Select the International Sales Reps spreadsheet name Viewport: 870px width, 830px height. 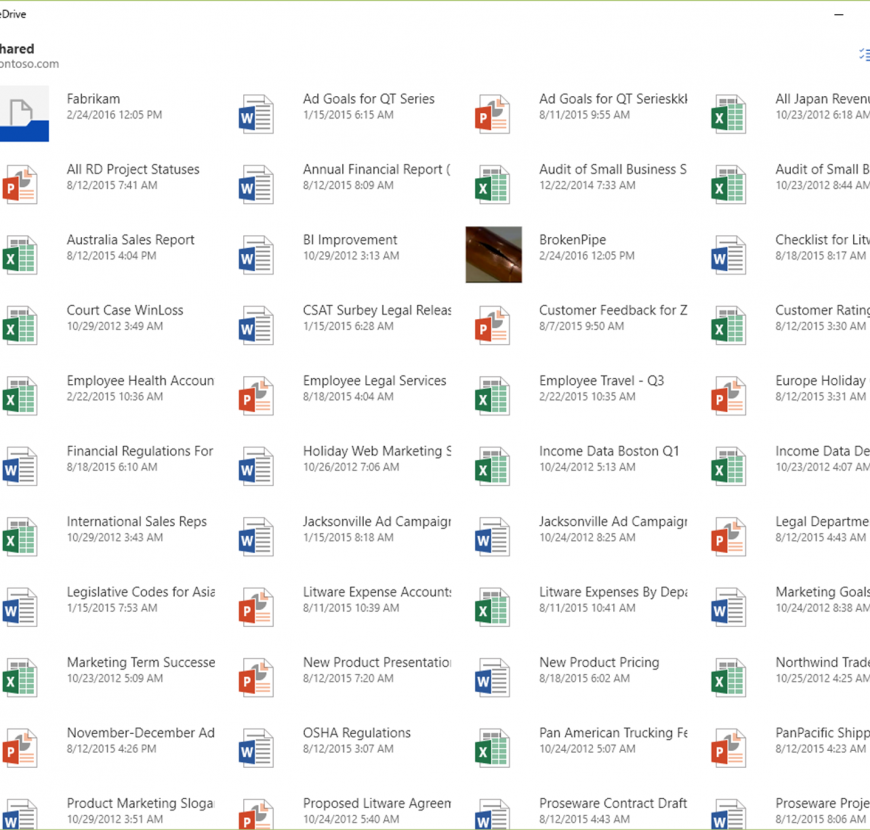click(137, 521)
